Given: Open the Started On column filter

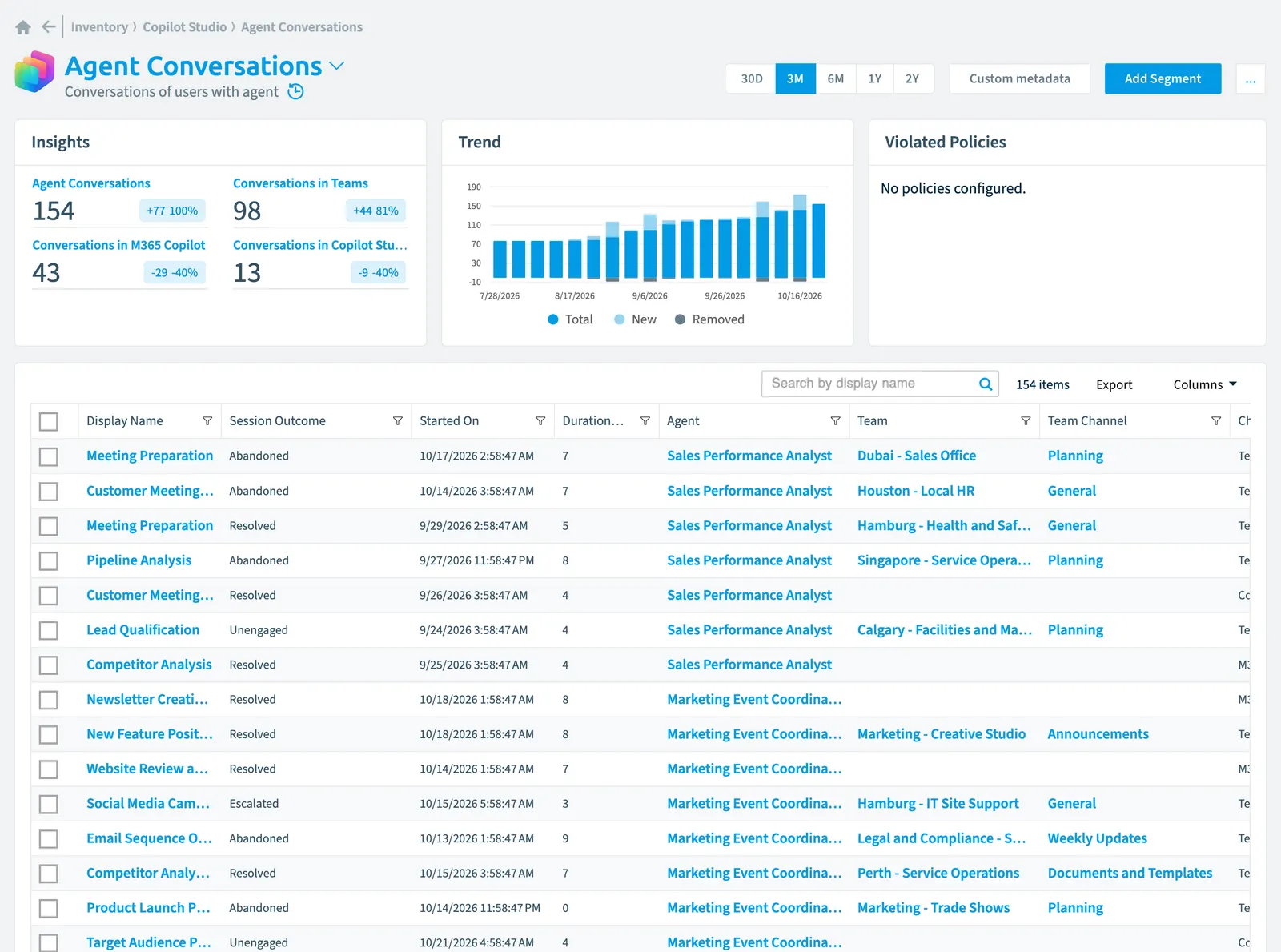Looking at the screenshot, I should tap(540, 421).
